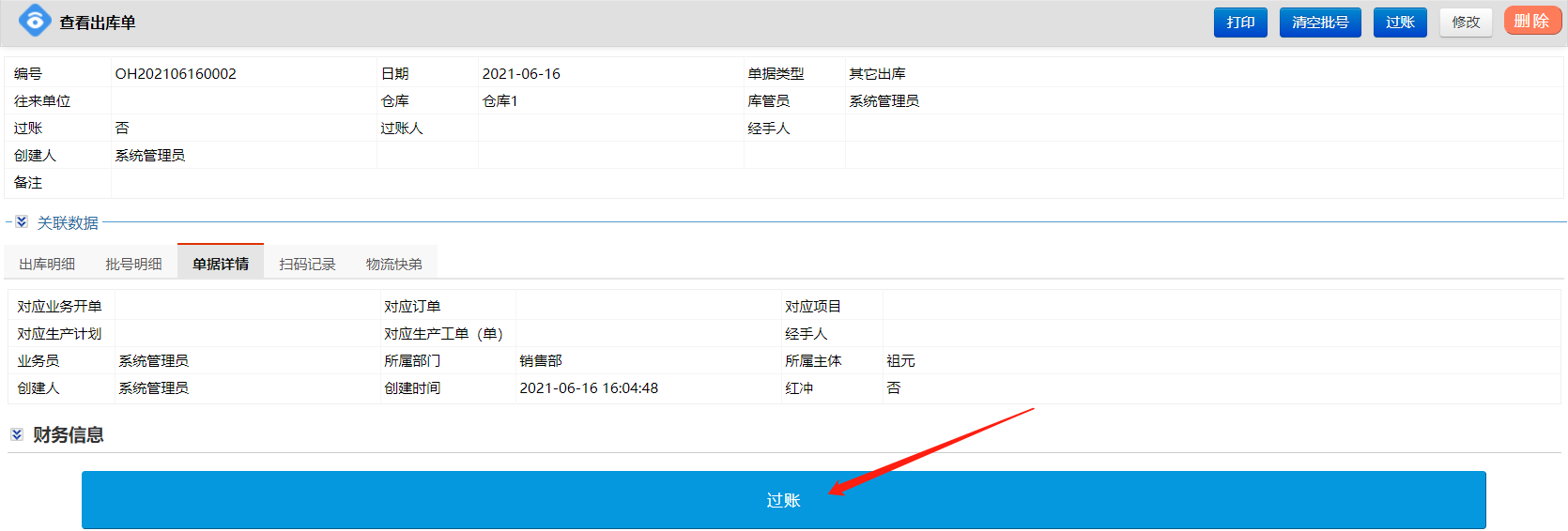1568x531 pixels.
Task: Click the 对应业务开单 label
Action: coord(59,306)
